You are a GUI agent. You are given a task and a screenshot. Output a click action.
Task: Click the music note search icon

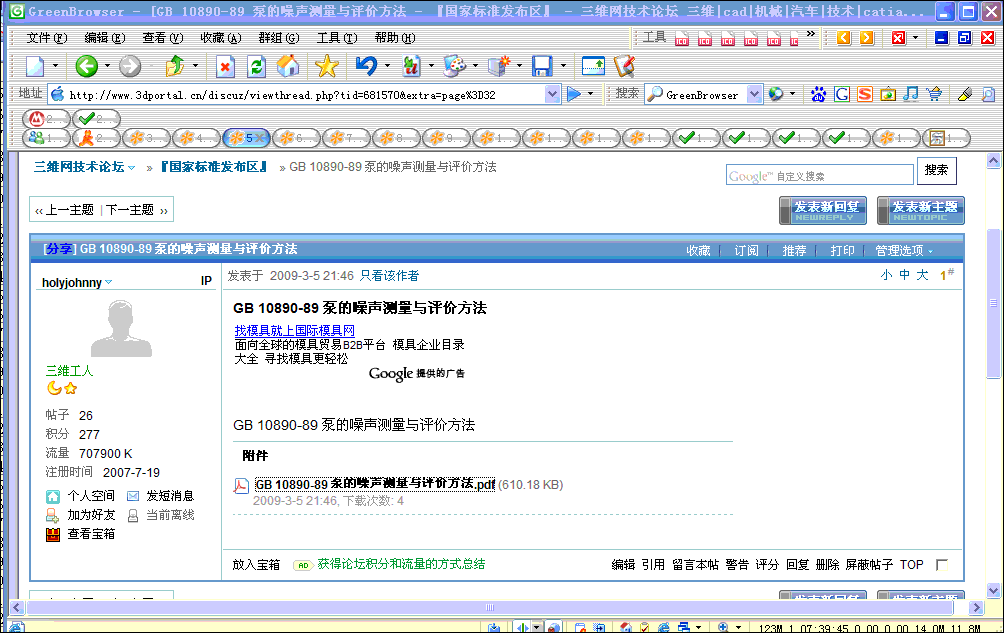tap(911, 94)
